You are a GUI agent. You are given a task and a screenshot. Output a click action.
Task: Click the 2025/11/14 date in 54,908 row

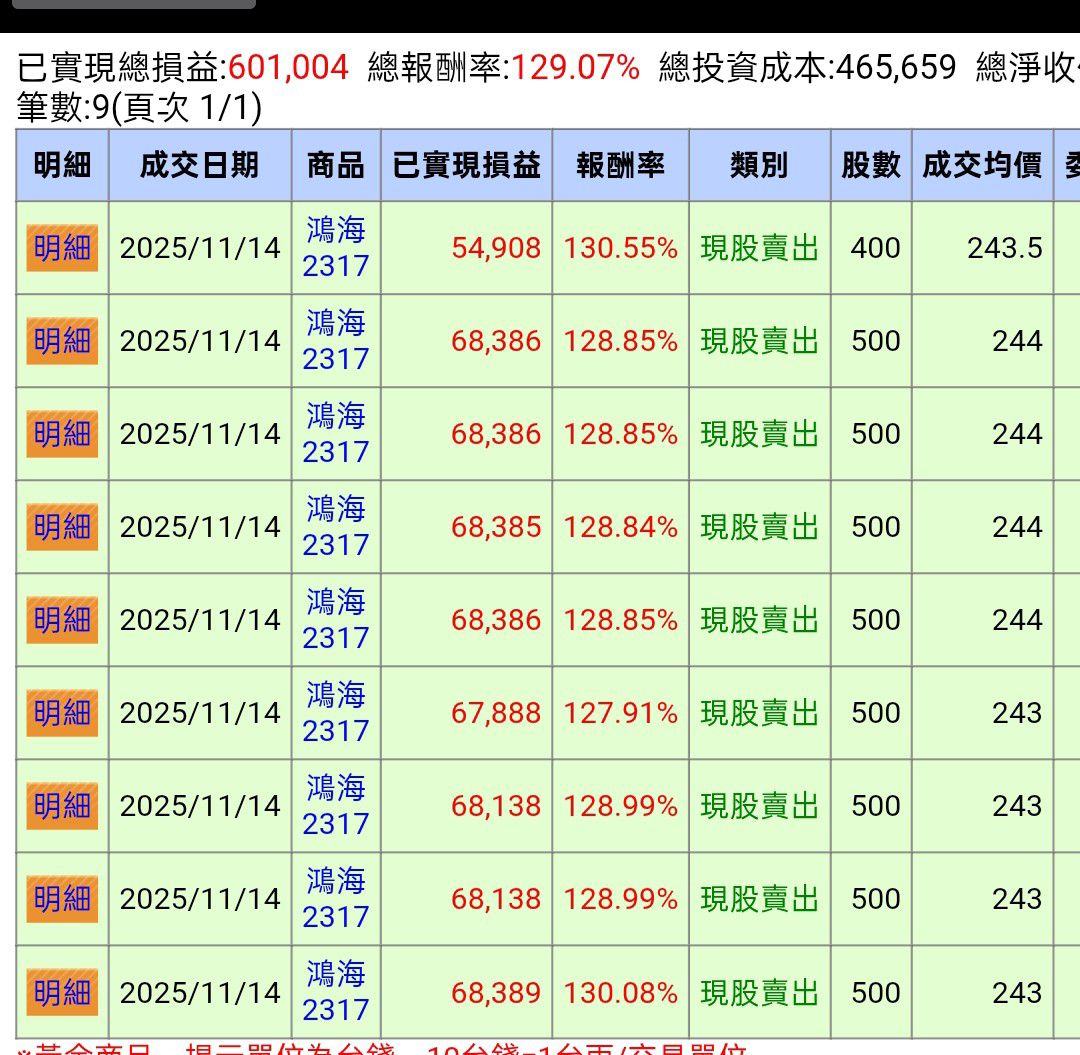[200, 248]
